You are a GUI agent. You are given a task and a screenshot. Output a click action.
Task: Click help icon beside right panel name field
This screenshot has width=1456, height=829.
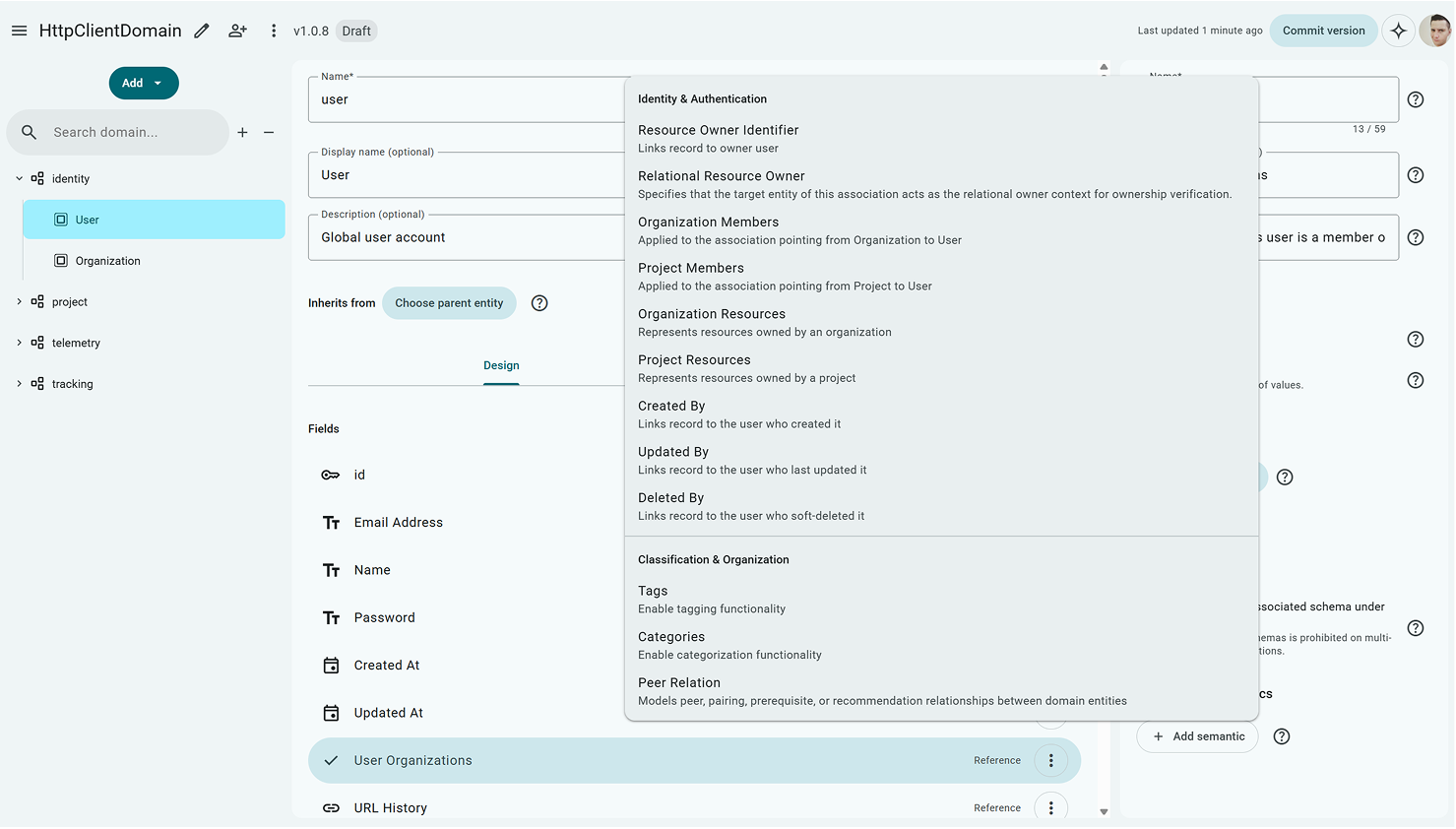[x=1416, y=99]
